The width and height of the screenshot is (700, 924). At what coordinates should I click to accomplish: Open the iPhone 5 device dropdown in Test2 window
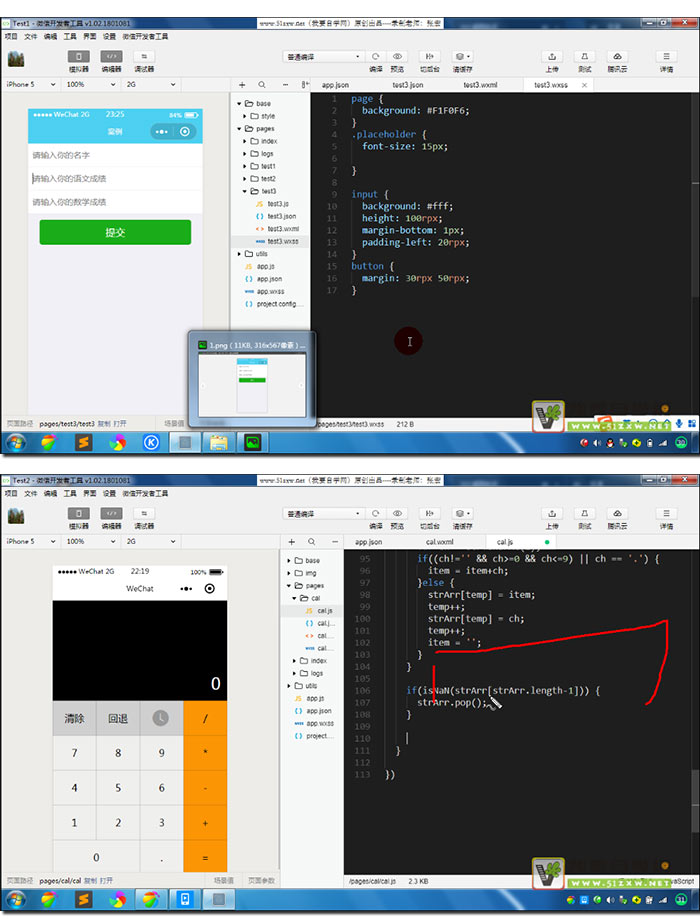(31, 542)
